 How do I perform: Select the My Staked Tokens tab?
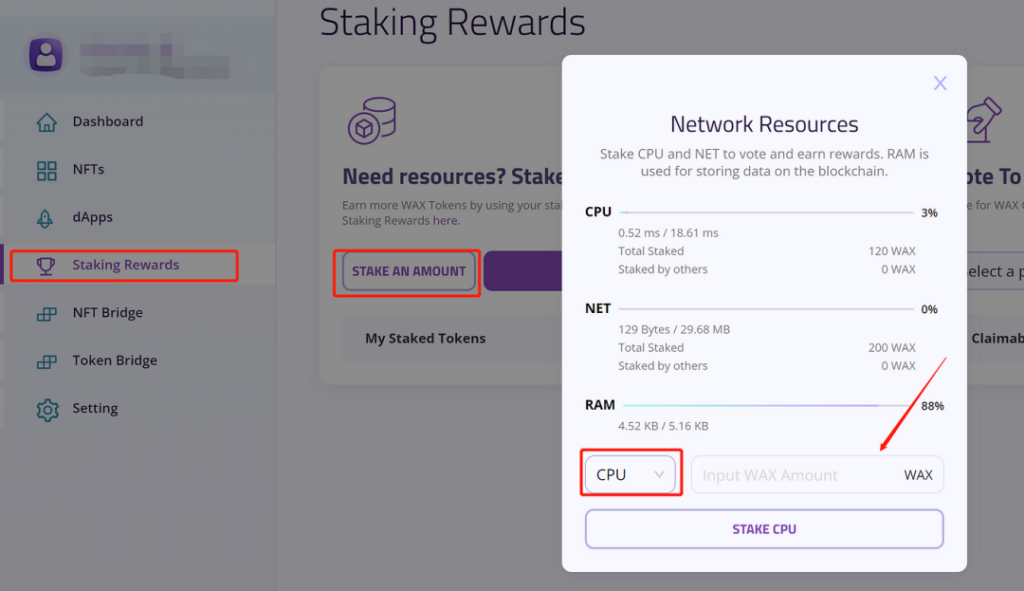425,338
